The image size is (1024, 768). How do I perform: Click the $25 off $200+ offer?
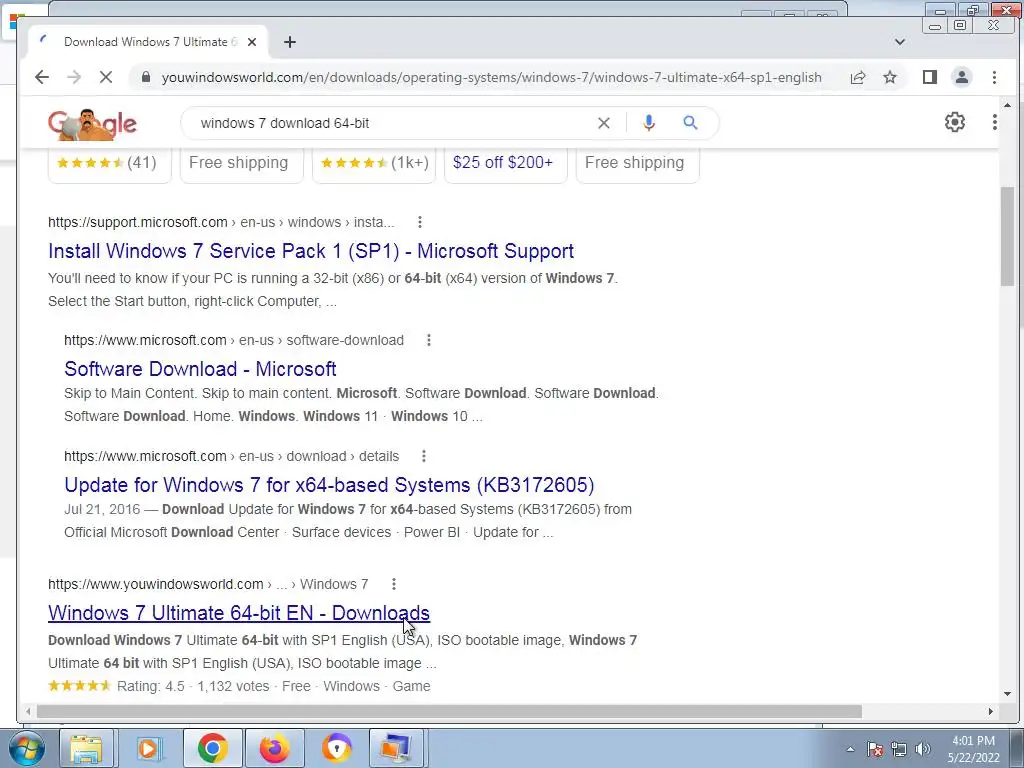[x=503, y=163]
